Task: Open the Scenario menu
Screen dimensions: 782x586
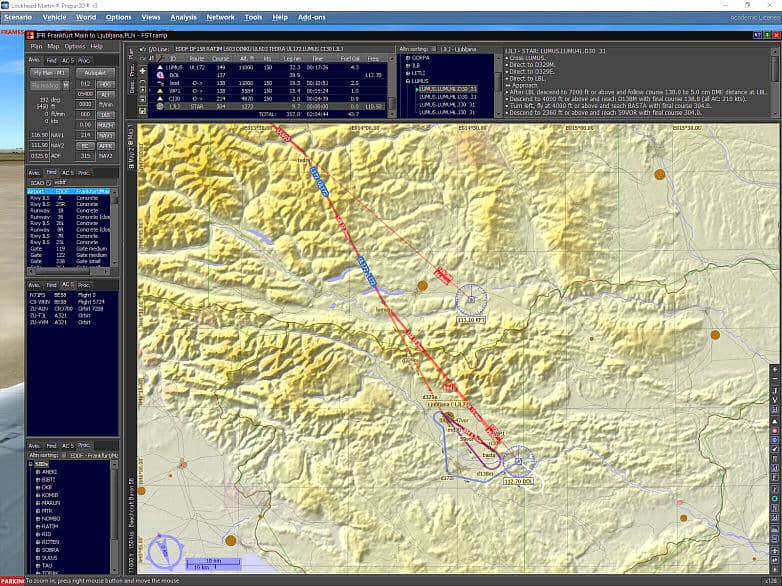Action: pyautogui.click(x=18, y=17)
